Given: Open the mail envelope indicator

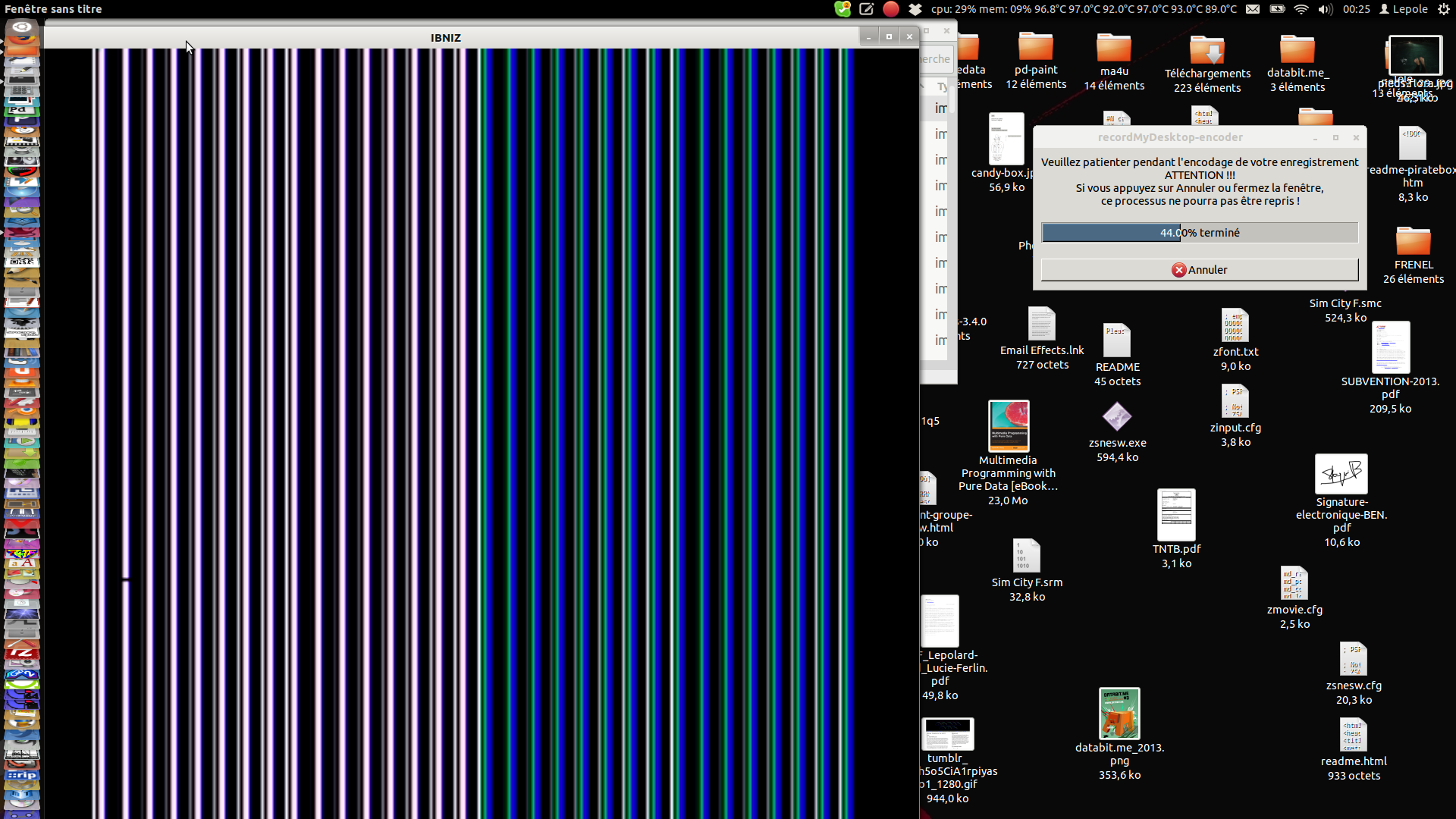Looking at the screenshot, I should pyautogui.click(x=1253, y=9).
